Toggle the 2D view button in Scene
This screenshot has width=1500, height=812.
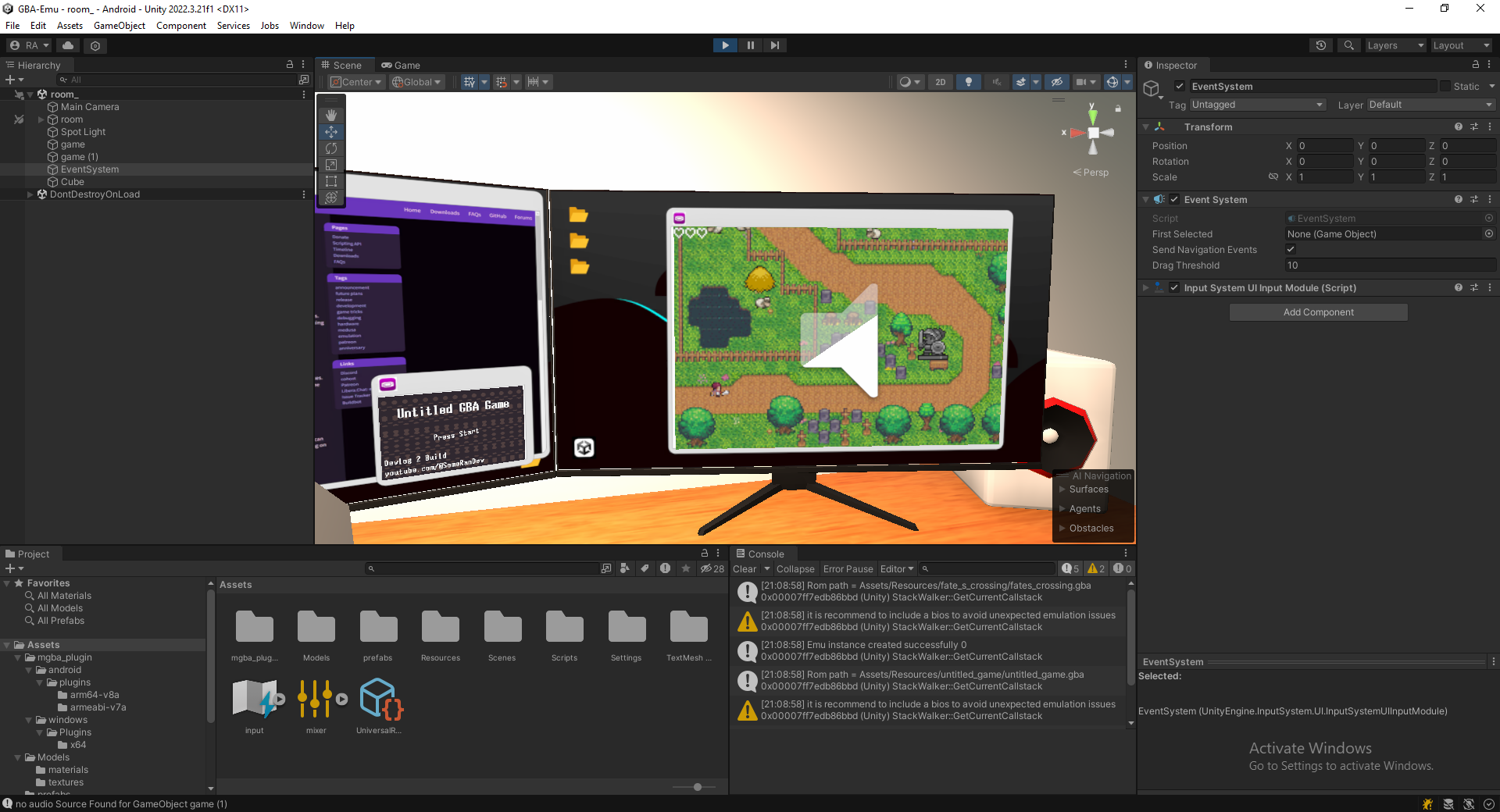[941, 82]
